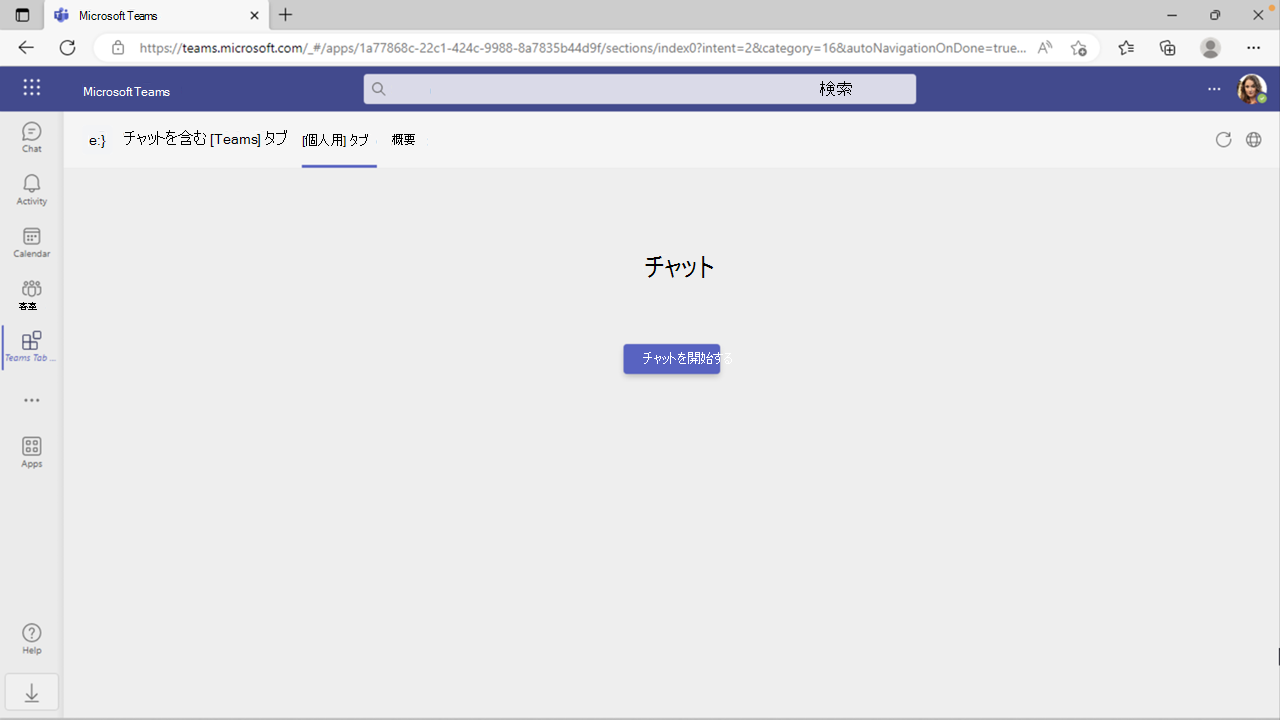Viewport: 1280px width, 720px height.
Task: Open the browser Favorites list
Action: 1126,48
